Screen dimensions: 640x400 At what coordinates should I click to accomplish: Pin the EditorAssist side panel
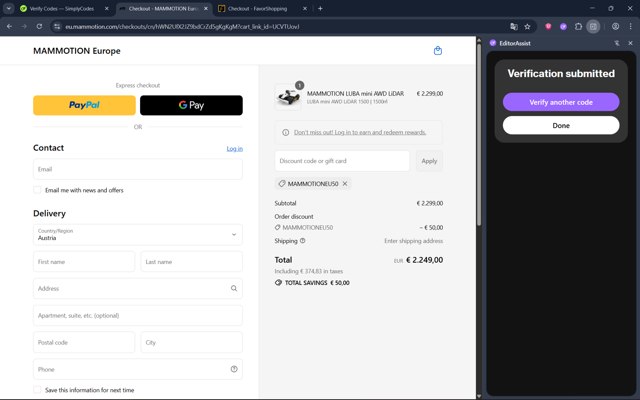pyautogui.click(x=617, y=43)
